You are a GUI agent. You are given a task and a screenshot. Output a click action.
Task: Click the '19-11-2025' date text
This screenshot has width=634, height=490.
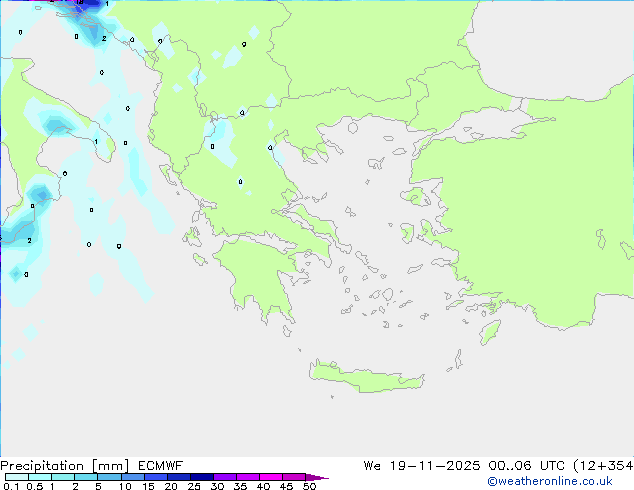435,466
